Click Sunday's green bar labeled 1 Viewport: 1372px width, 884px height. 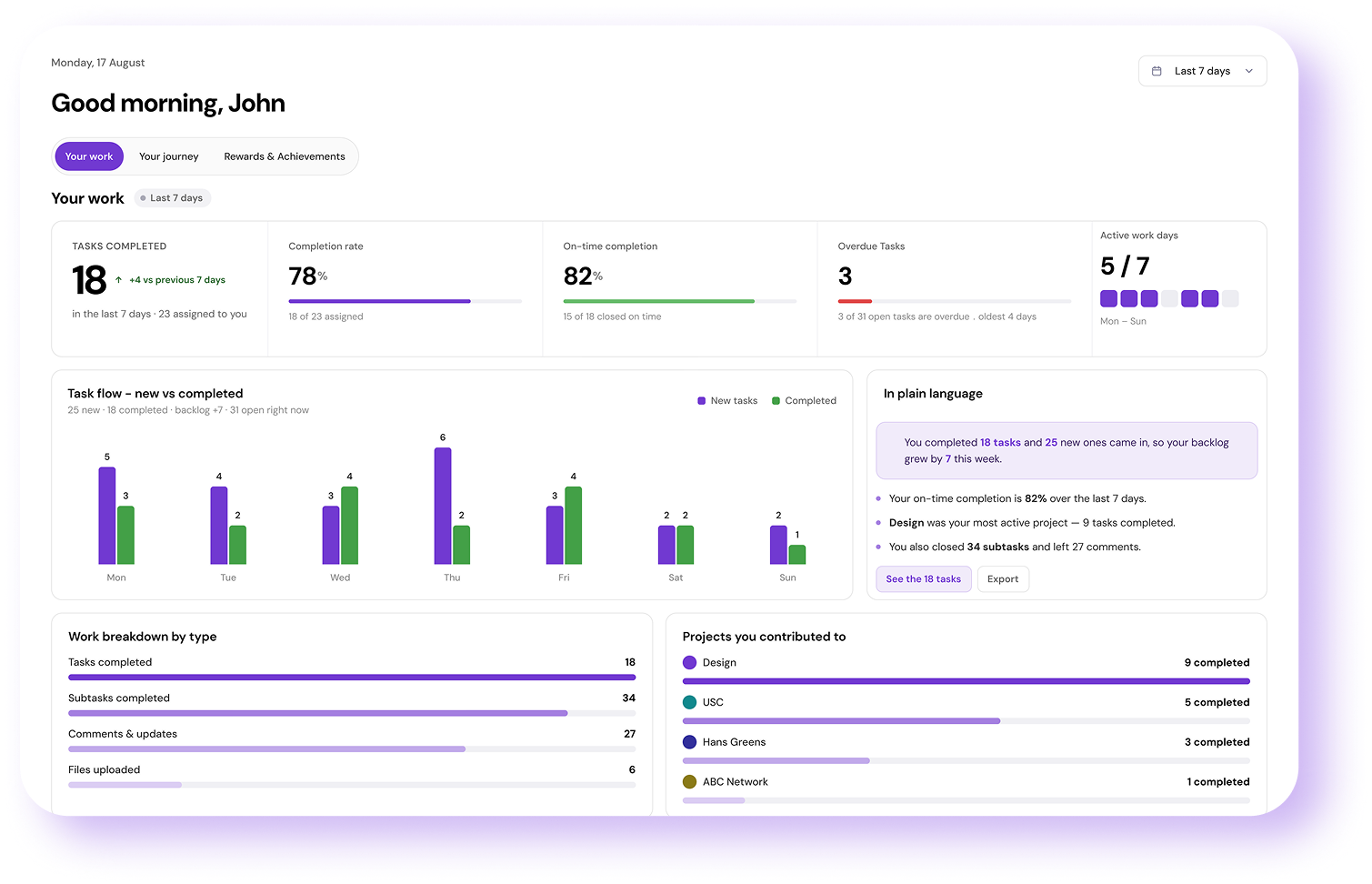796,555
